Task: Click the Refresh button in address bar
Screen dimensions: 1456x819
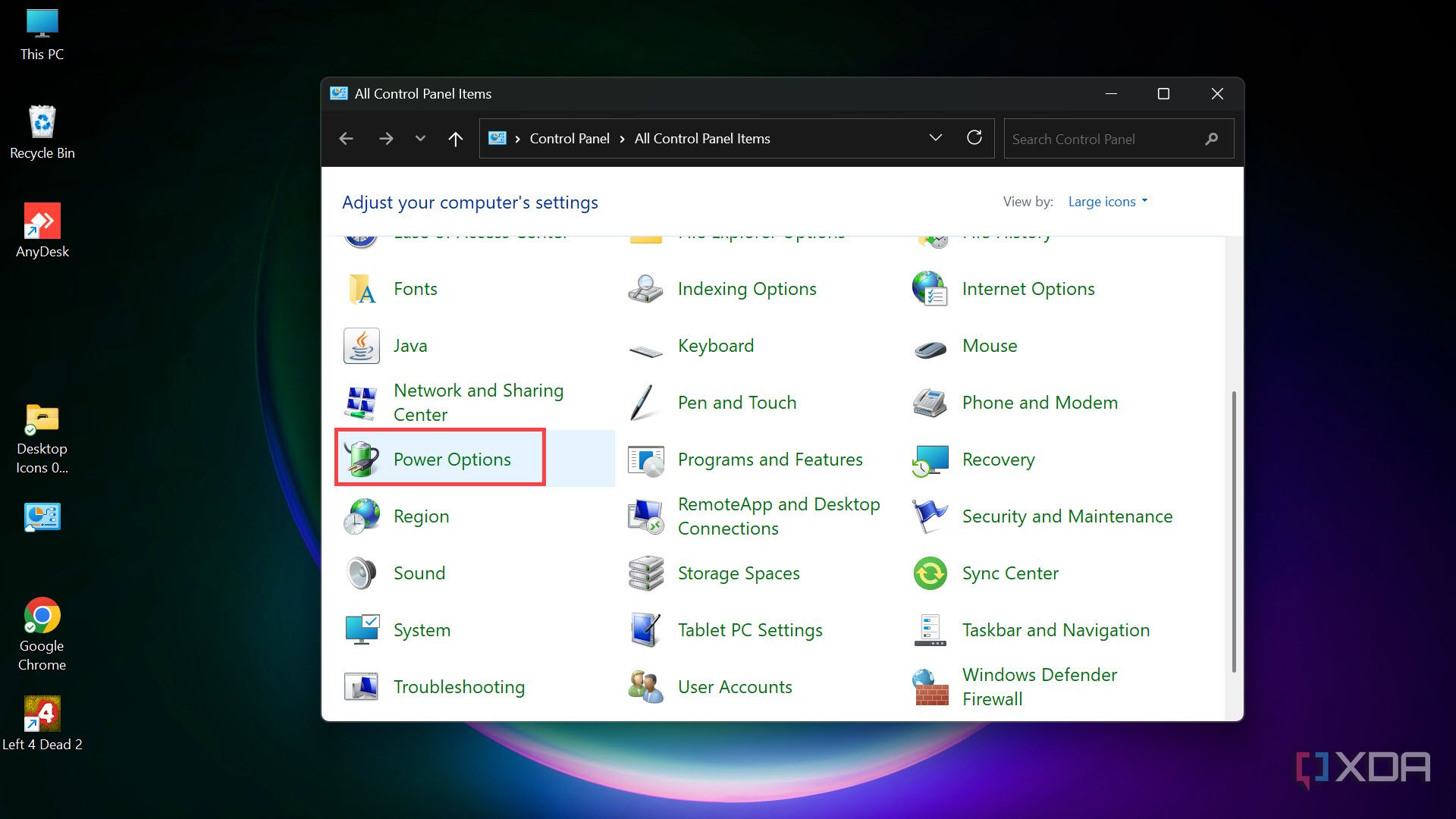Action: pos(974,138)
